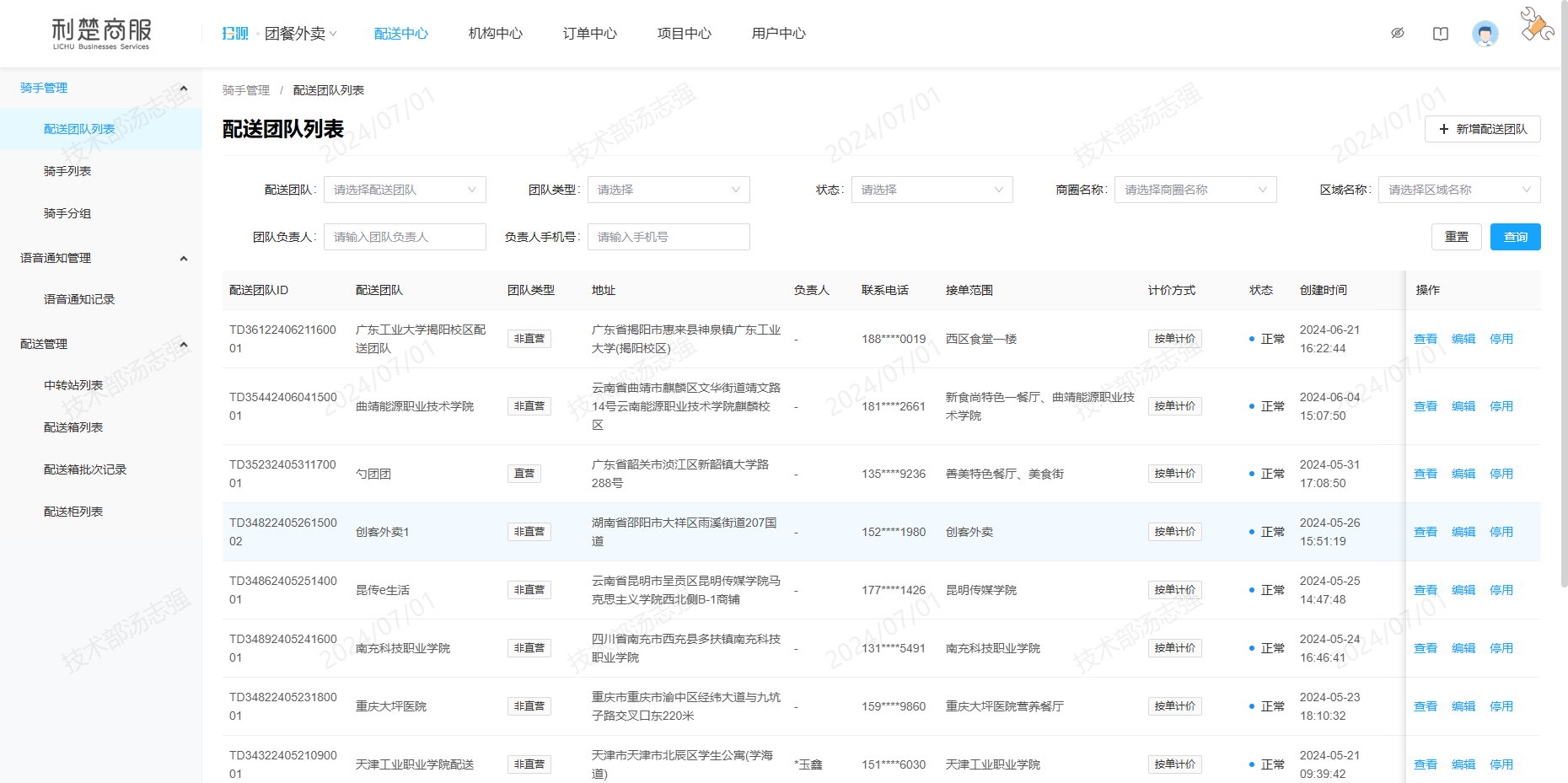Click 按单计价 tag in 昆传e生活 row
The image size is (1568, 783).
(1175, 590)
